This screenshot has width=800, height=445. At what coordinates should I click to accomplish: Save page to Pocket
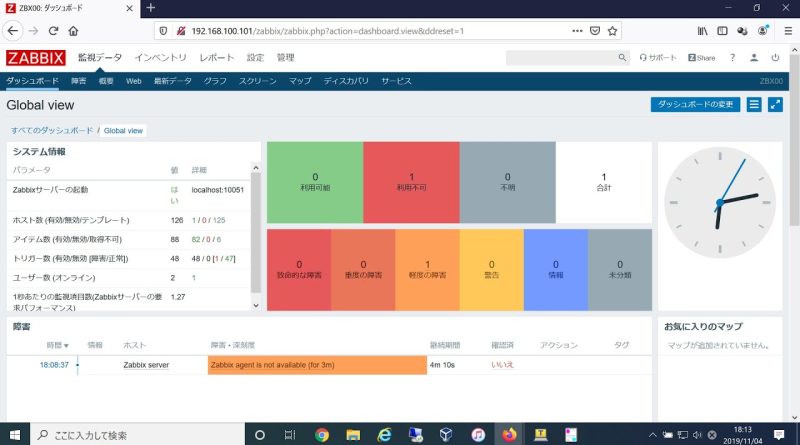[595, 31]
